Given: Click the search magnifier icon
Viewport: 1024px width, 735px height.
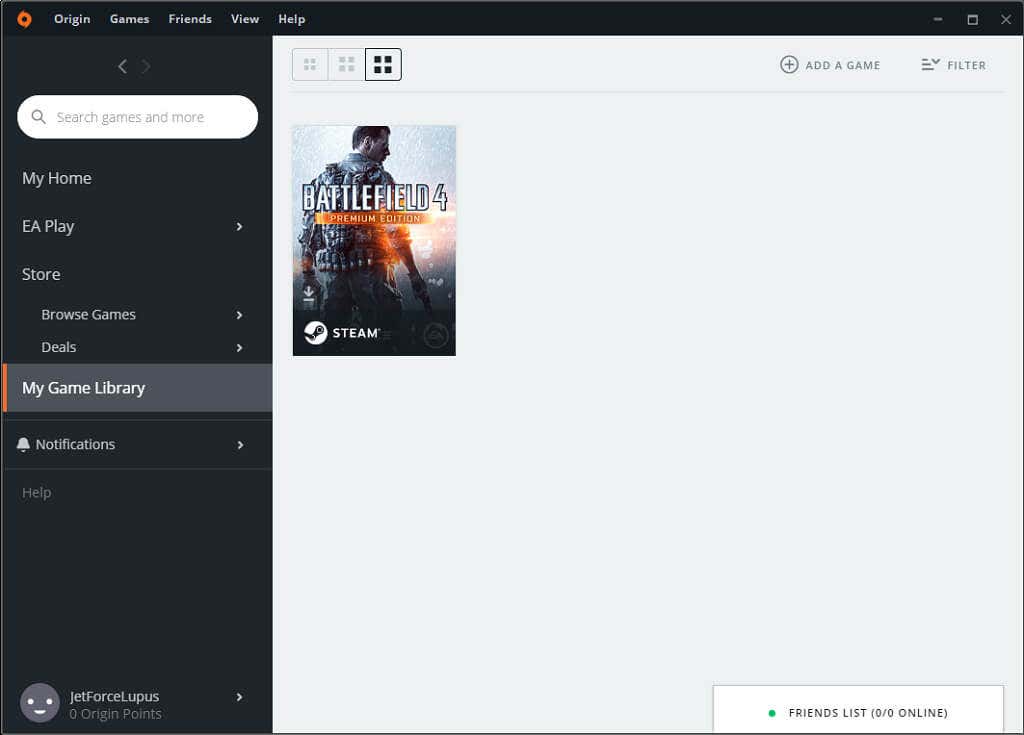Looking at the screenshot, I should point(38,117).
